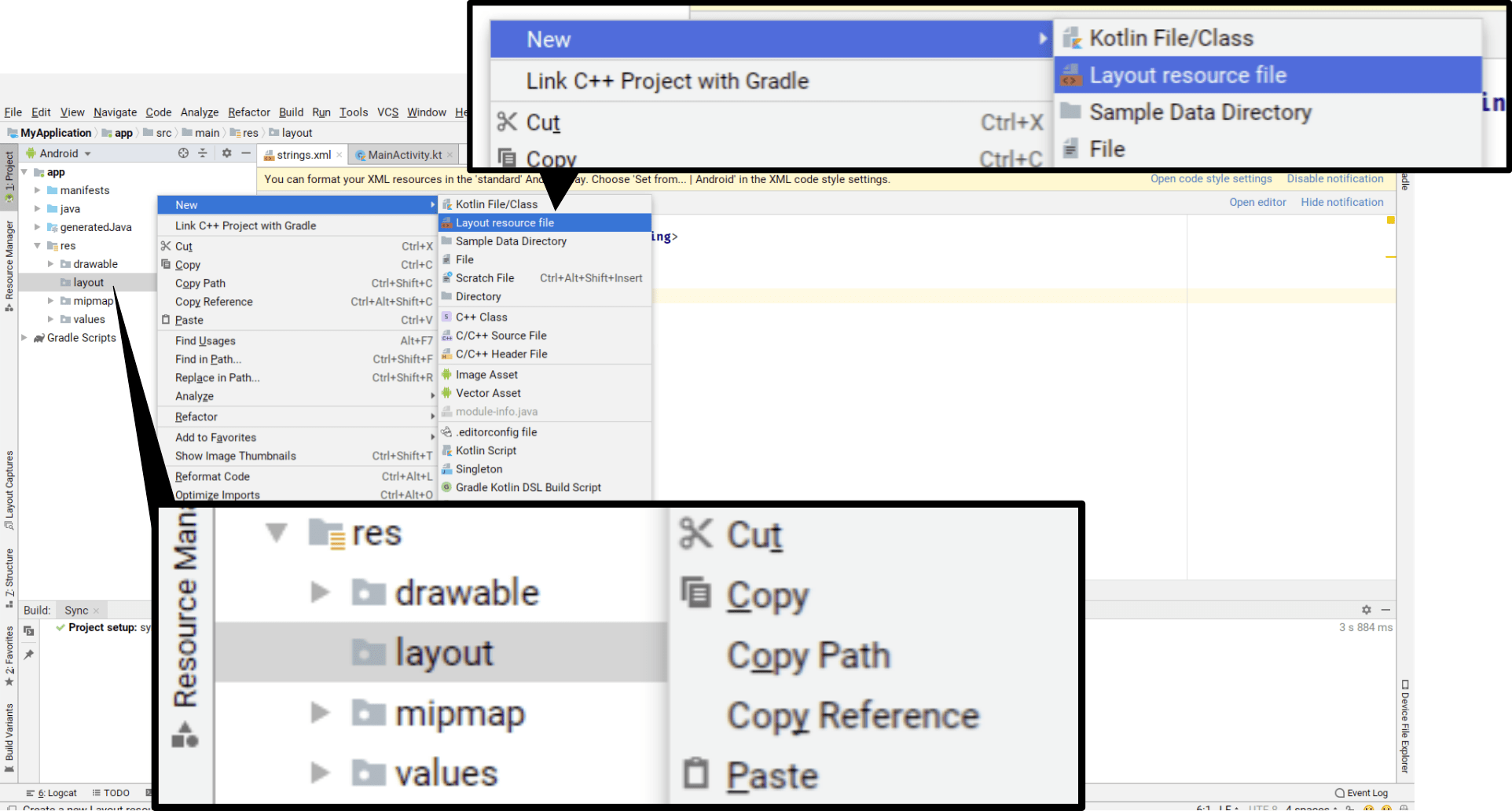The height and width of the screenshot is (811, 1512).
Task: Toggle the 2: Favorites tool window
Action: (x=9, y=656)
